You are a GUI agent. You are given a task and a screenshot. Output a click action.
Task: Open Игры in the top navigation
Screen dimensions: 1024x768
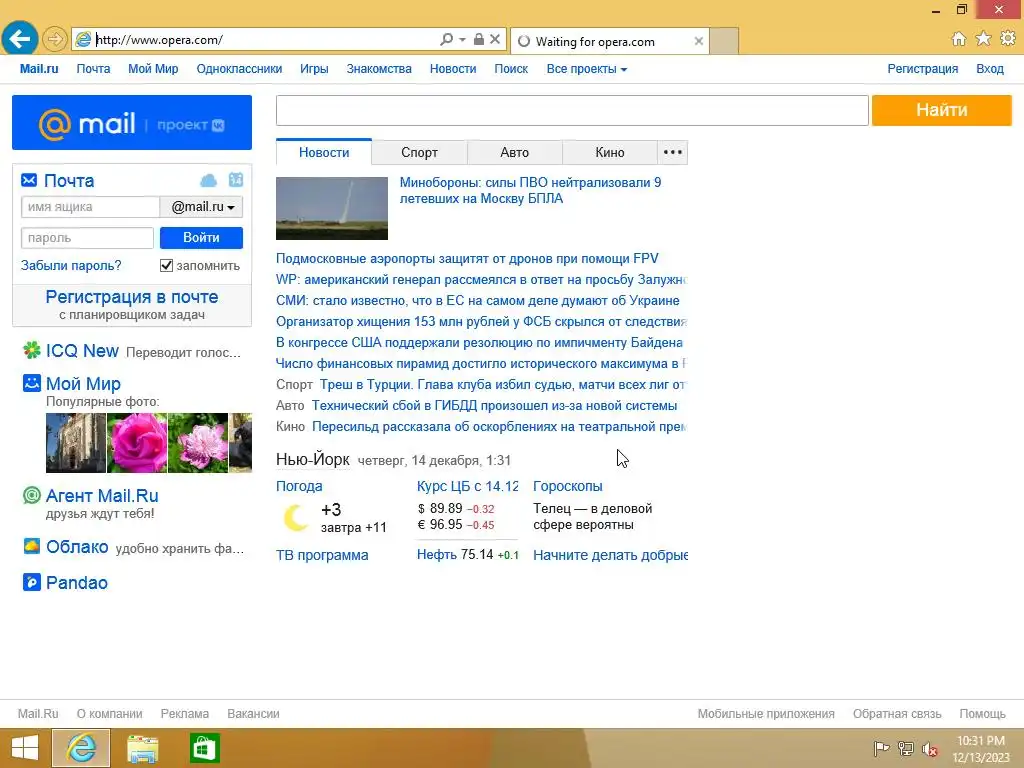(314, 69)
